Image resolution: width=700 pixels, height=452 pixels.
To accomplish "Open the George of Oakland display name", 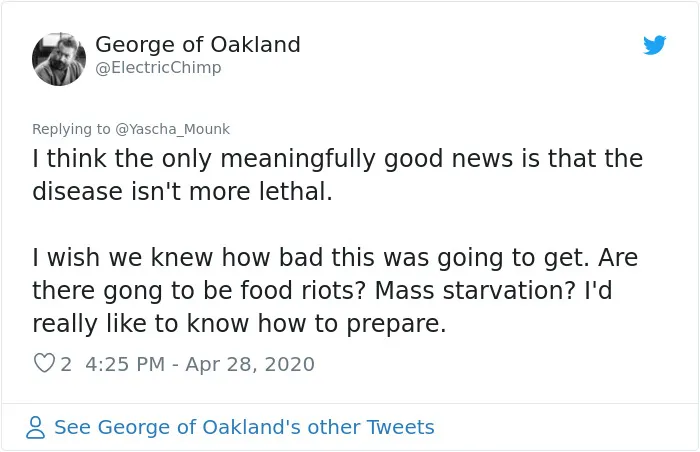I will click(x=198, y=44).
